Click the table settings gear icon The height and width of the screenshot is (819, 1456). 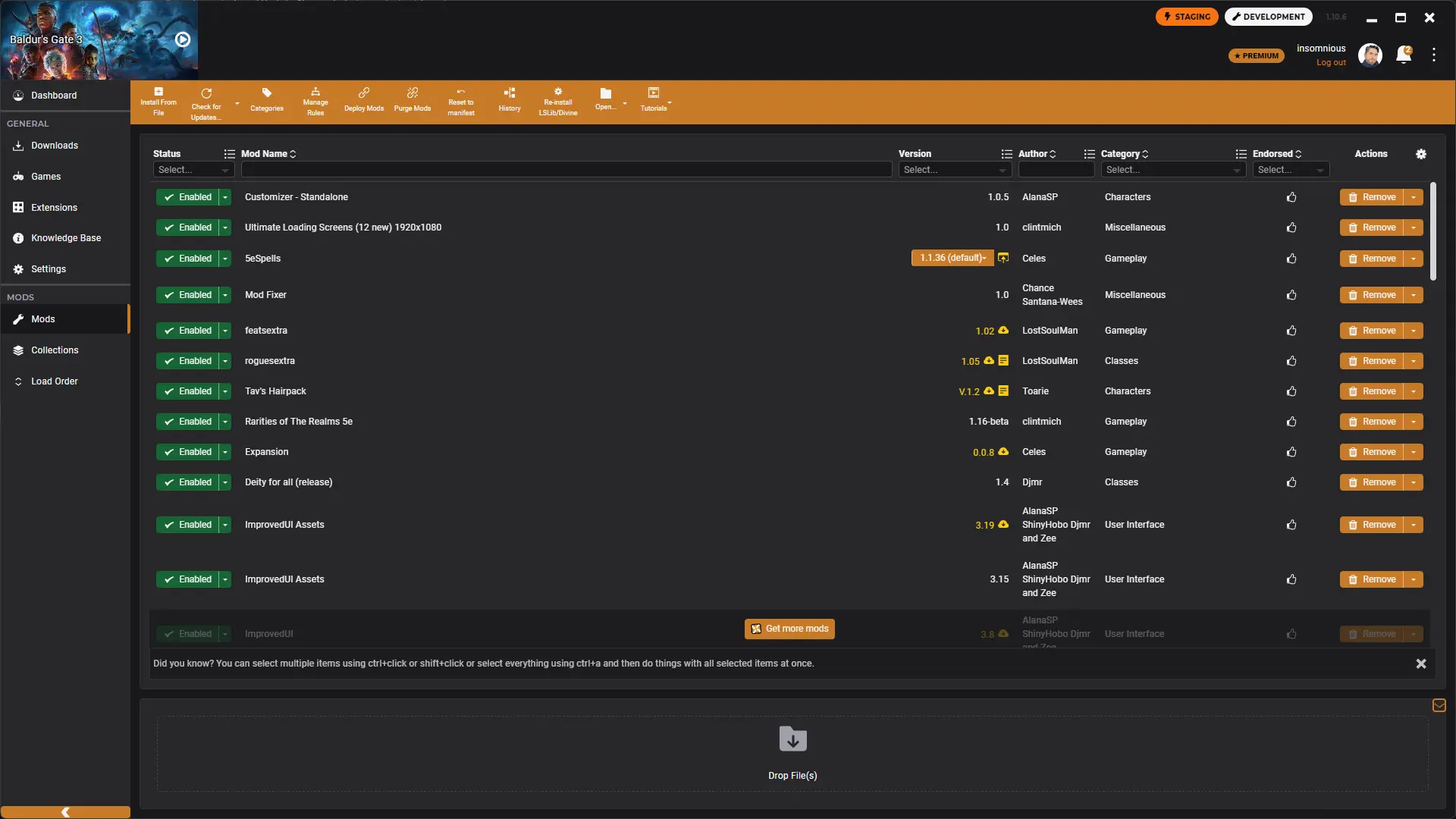pyautogui.click(x=1421, y=154)
